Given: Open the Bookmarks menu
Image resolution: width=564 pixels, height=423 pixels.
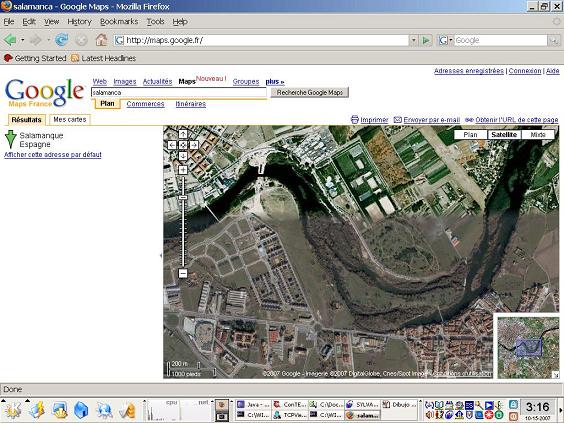Looking at the screenshot, I should tap(119, 22).
